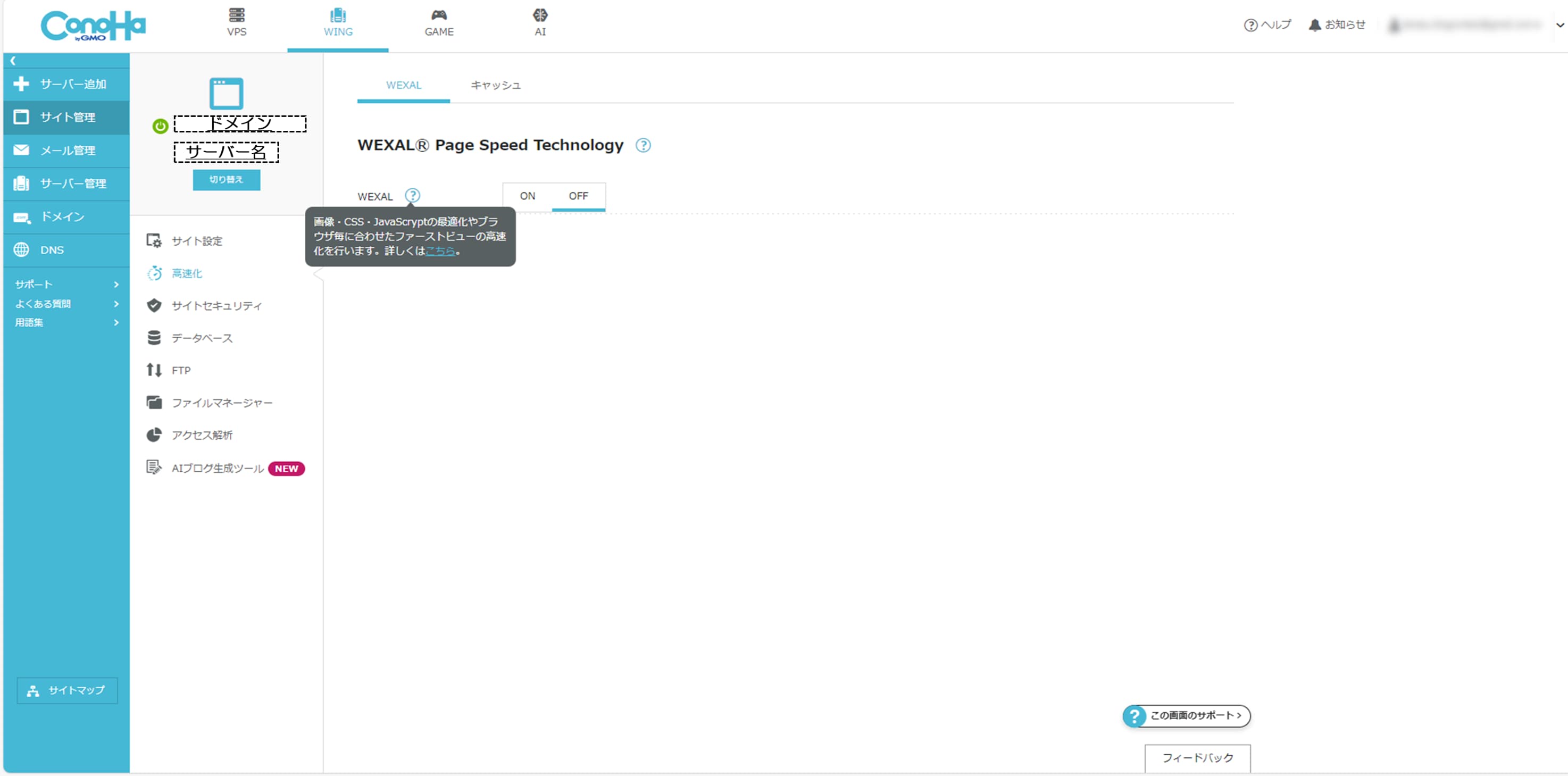
Task: Open notifications bell icon
Action: (1315, 25)
